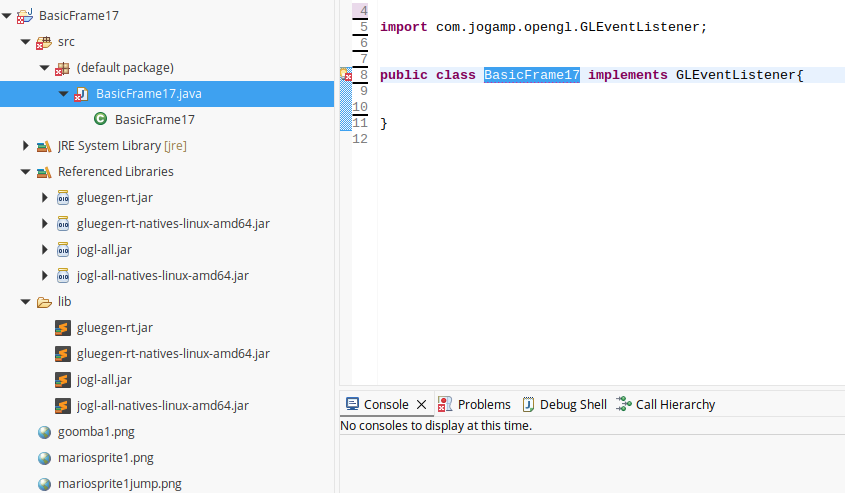Expand jogl-all.jar under Referenced Libraries
The height and width of the screenshot is (493, 845).
45,249
